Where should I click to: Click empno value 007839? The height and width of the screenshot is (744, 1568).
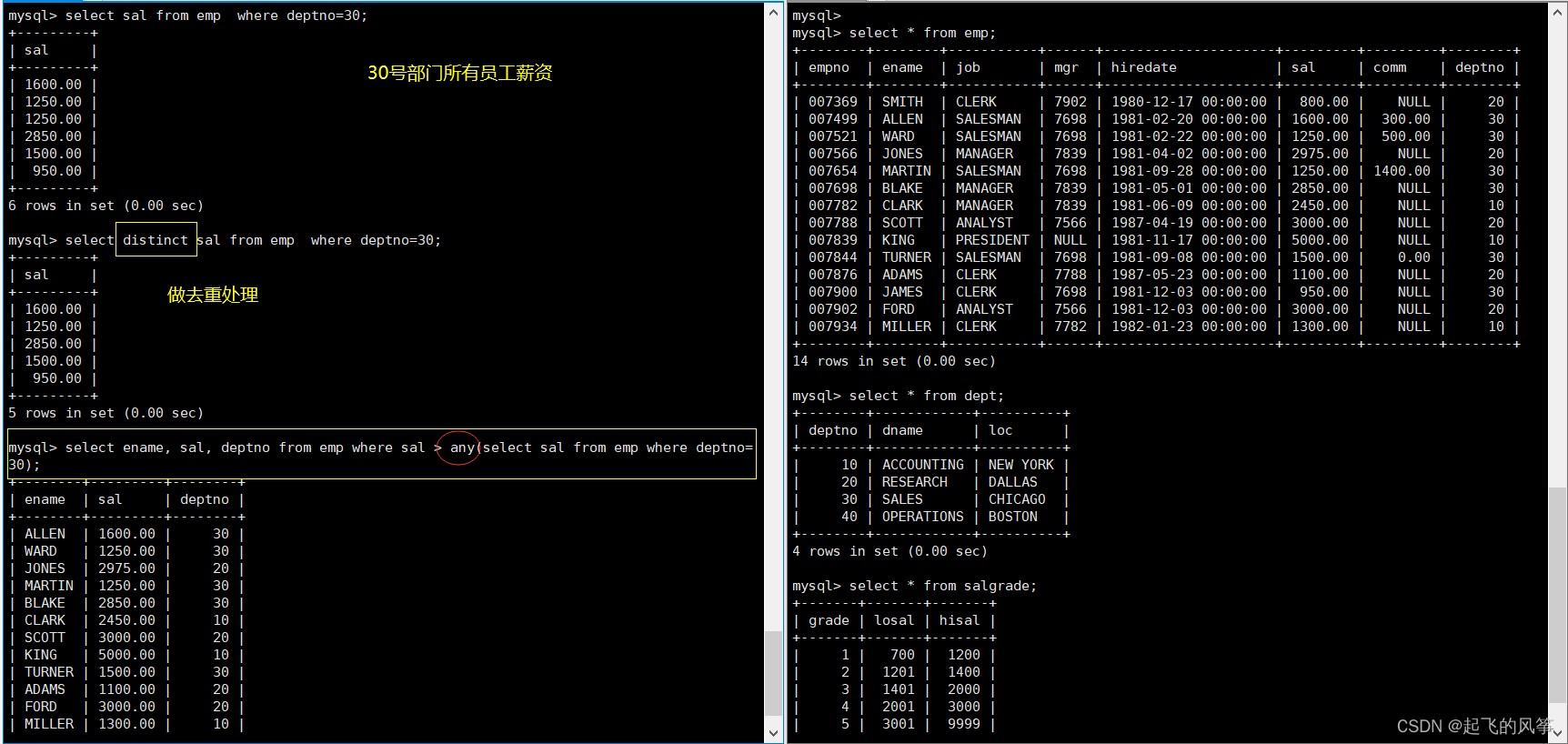pyautogui.click(x=832, y=240)
